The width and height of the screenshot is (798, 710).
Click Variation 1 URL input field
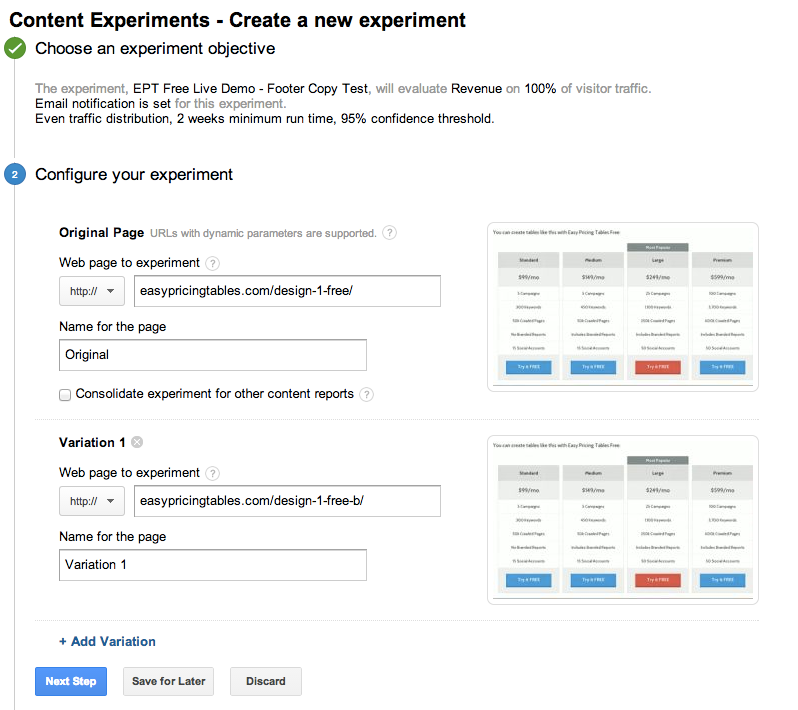287,501
